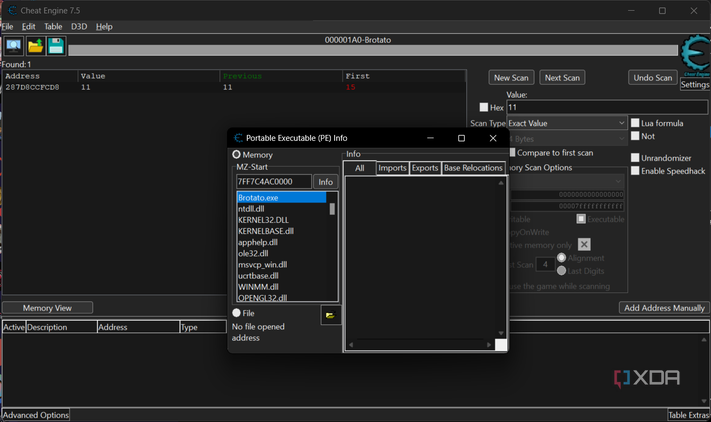
Task: Select WINMM.dll in module list
Action: click(x=282, y=286)
